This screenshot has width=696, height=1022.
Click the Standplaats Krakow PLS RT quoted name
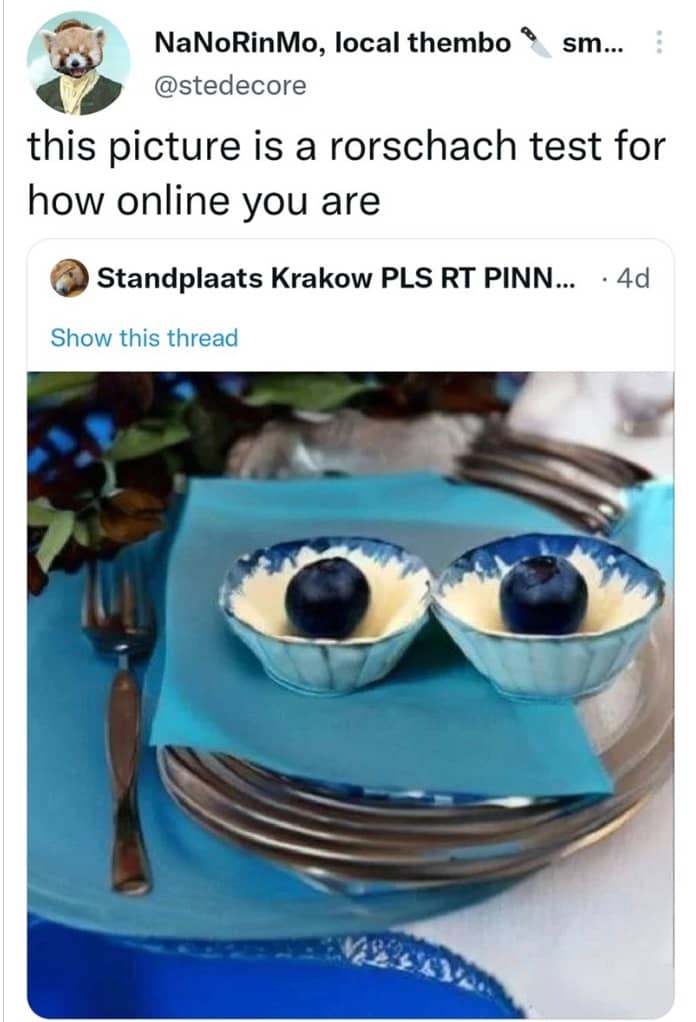coord(336,278)
